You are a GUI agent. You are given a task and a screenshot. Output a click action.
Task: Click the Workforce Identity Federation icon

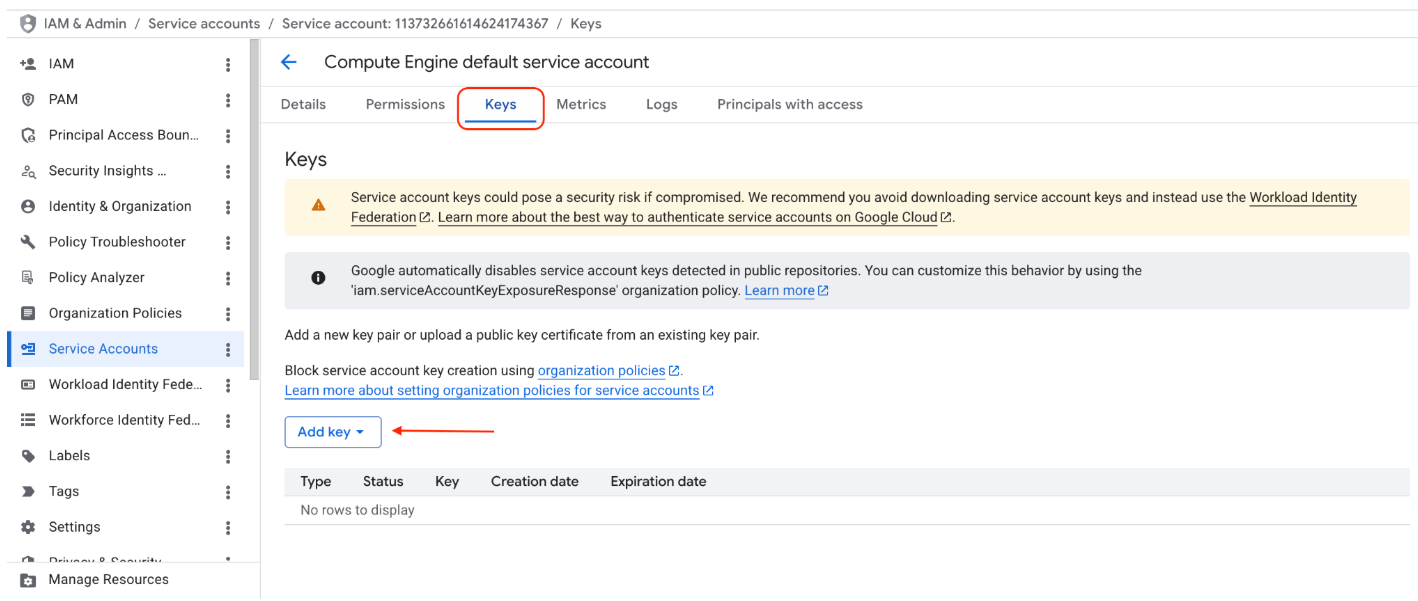28,420
